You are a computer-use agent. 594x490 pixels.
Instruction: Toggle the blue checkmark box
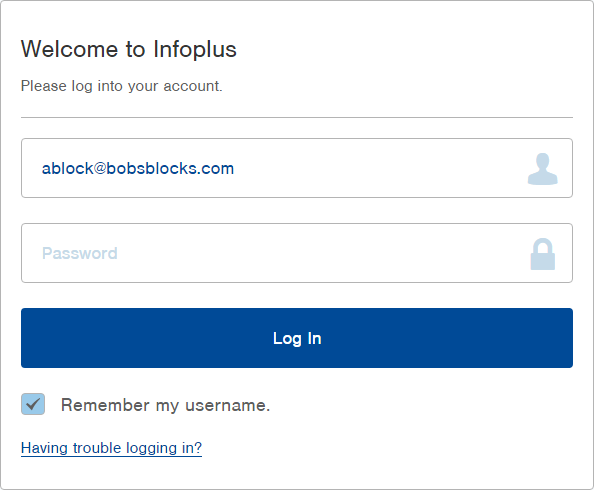tap(33, 404)
